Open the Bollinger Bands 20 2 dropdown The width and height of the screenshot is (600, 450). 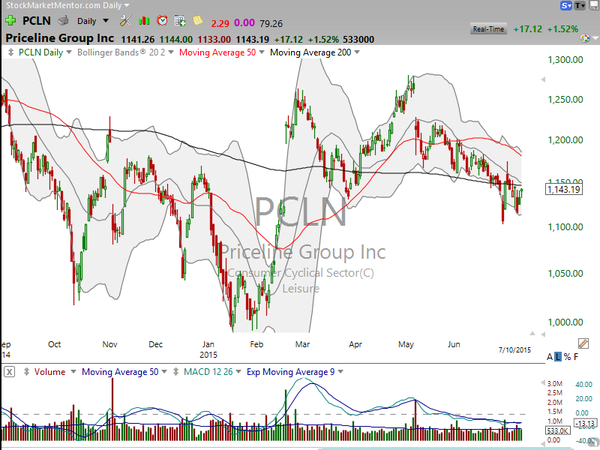171,52
